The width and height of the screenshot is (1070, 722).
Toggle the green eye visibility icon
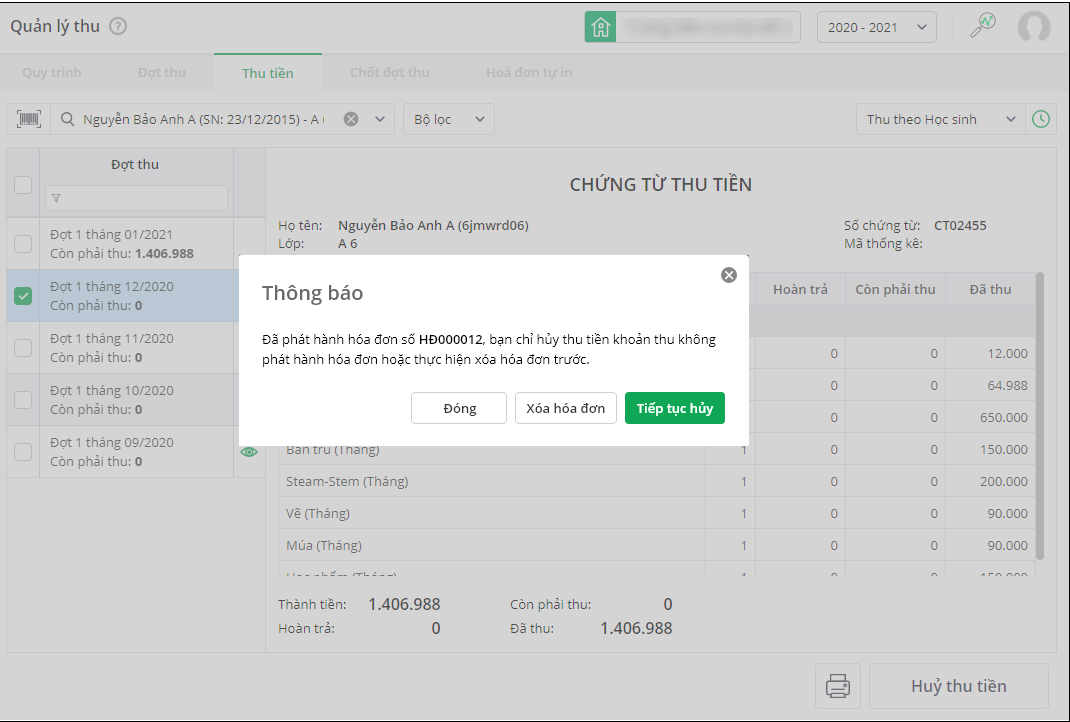click(x=249, y=452)
